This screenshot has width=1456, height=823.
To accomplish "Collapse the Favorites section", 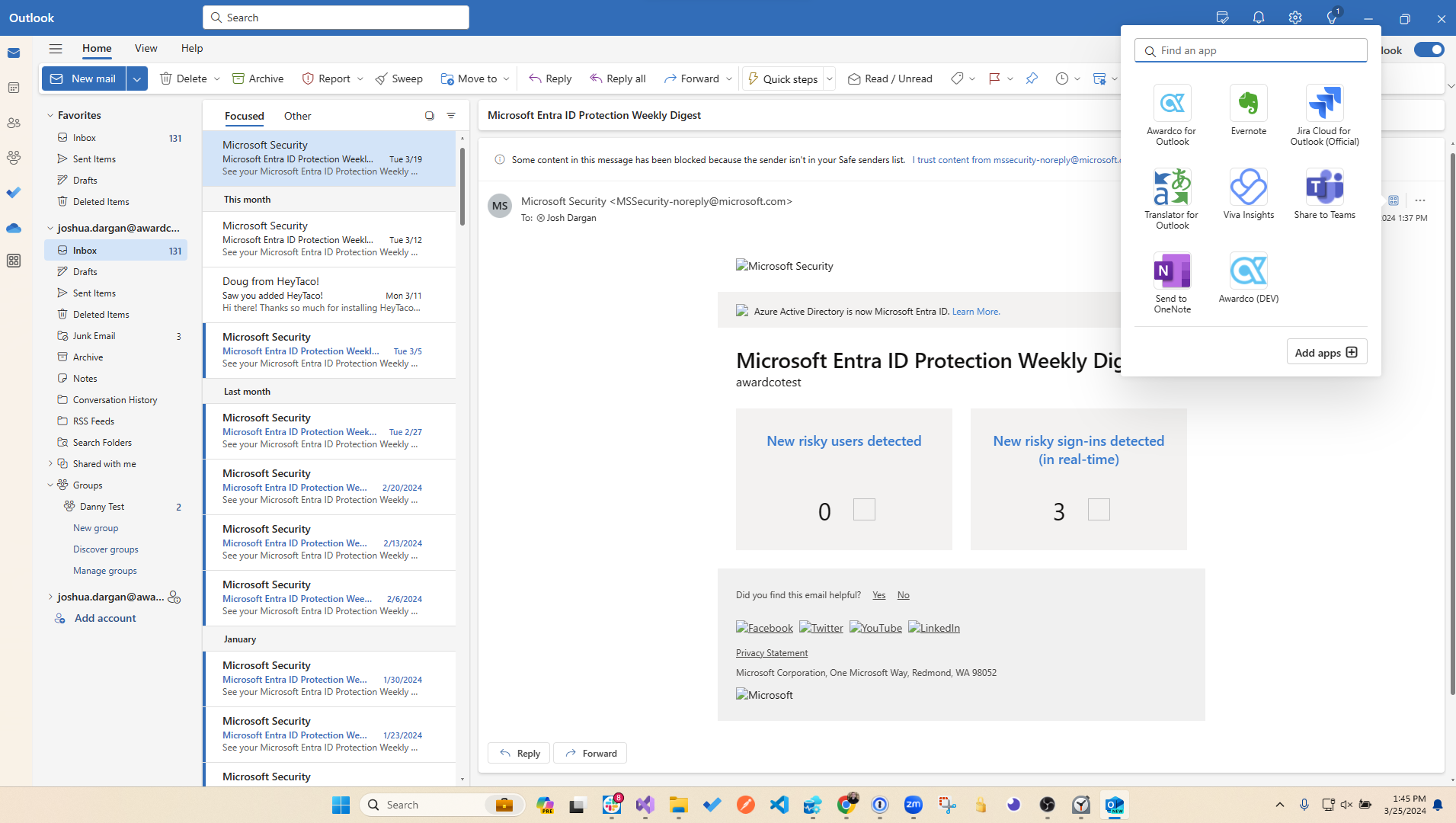I will click(x=51, y=115).
